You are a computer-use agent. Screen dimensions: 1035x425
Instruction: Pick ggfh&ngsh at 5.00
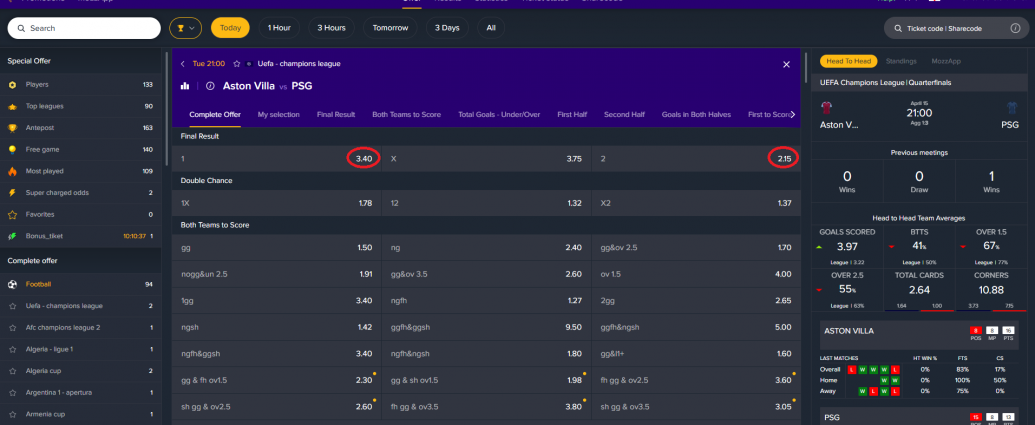696,327
